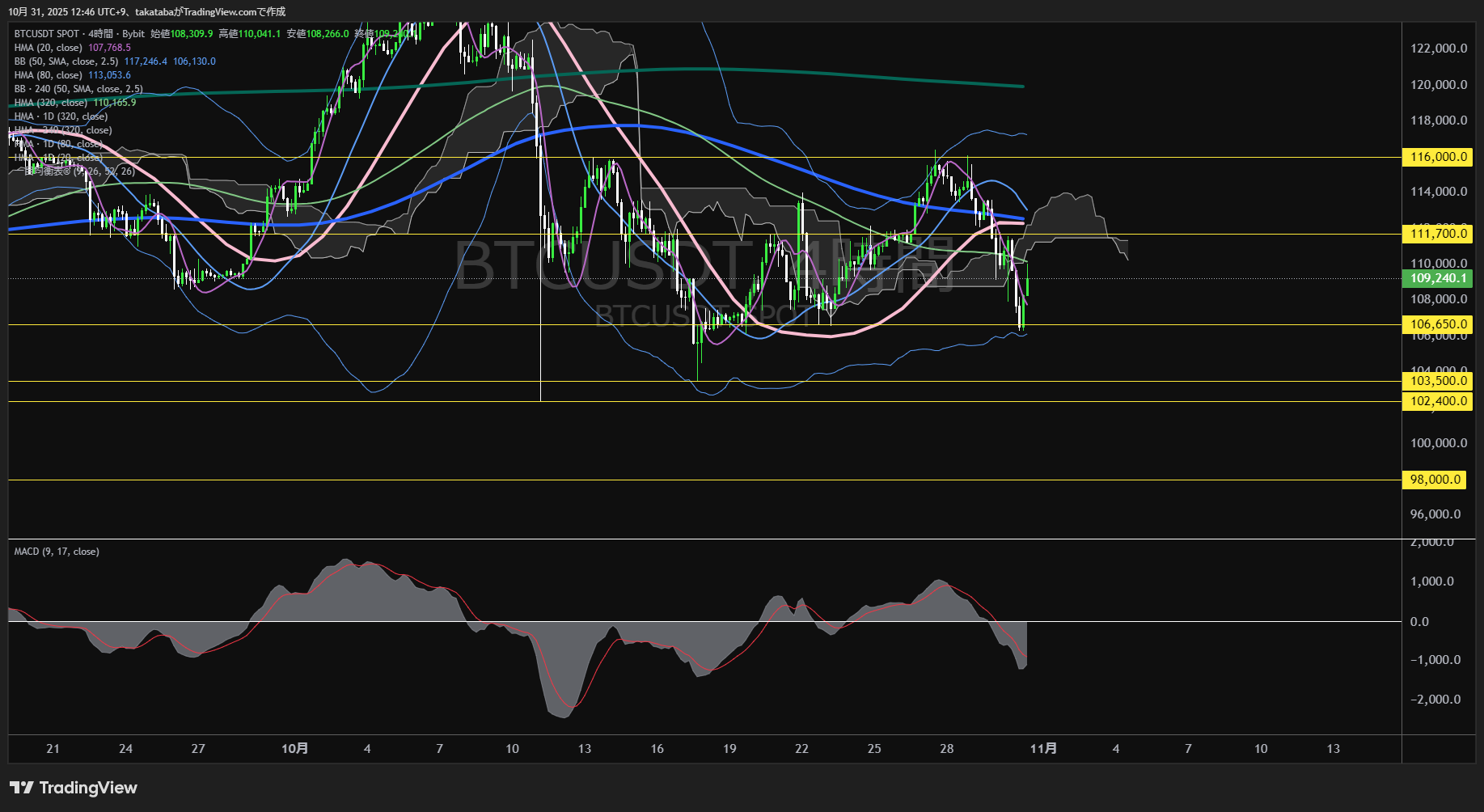Click the HMA (80, close) legend entry
Viewport: 1484px width, 812px height.
point(48,75)
